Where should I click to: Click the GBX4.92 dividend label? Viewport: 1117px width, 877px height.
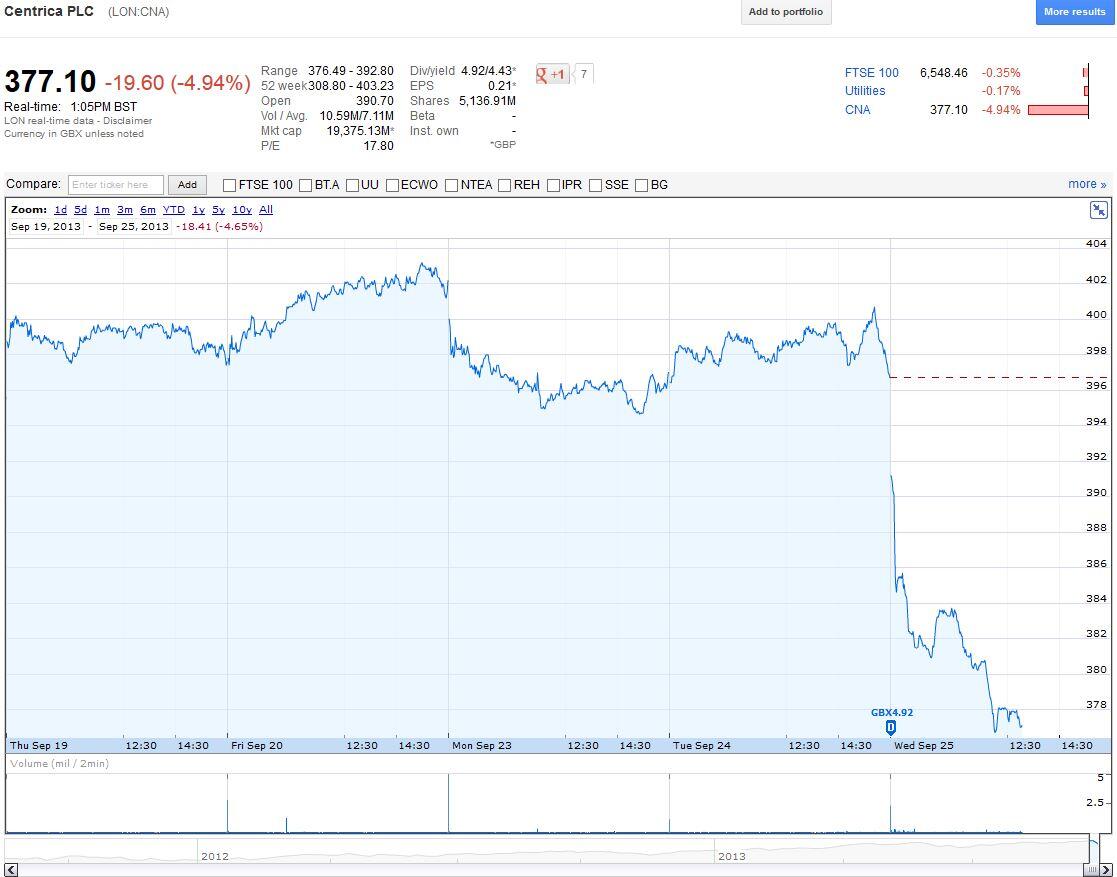(x=891, y=712)
